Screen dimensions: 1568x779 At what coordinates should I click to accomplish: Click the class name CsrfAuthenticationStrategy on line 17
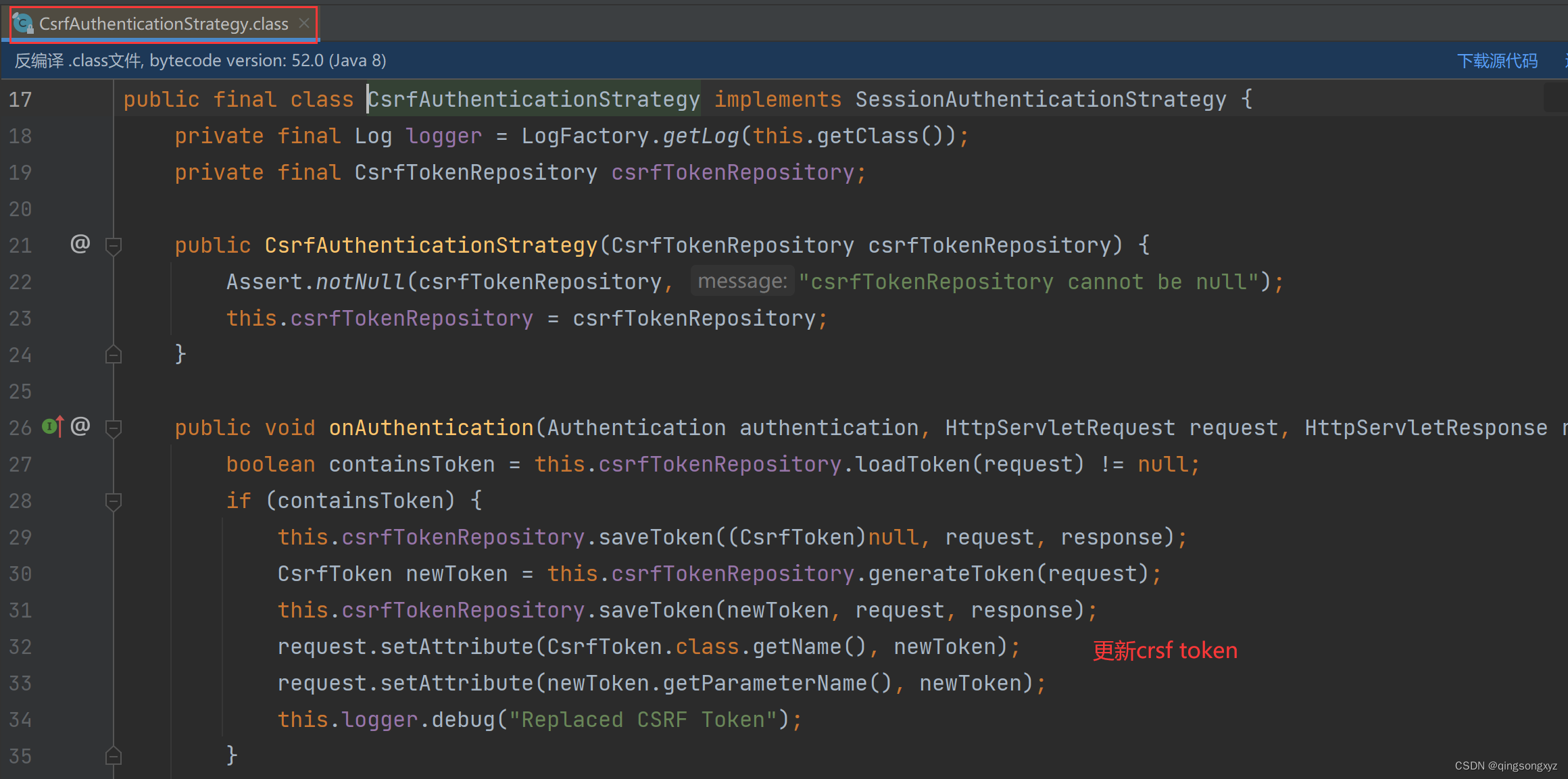[x=534, y=100]
